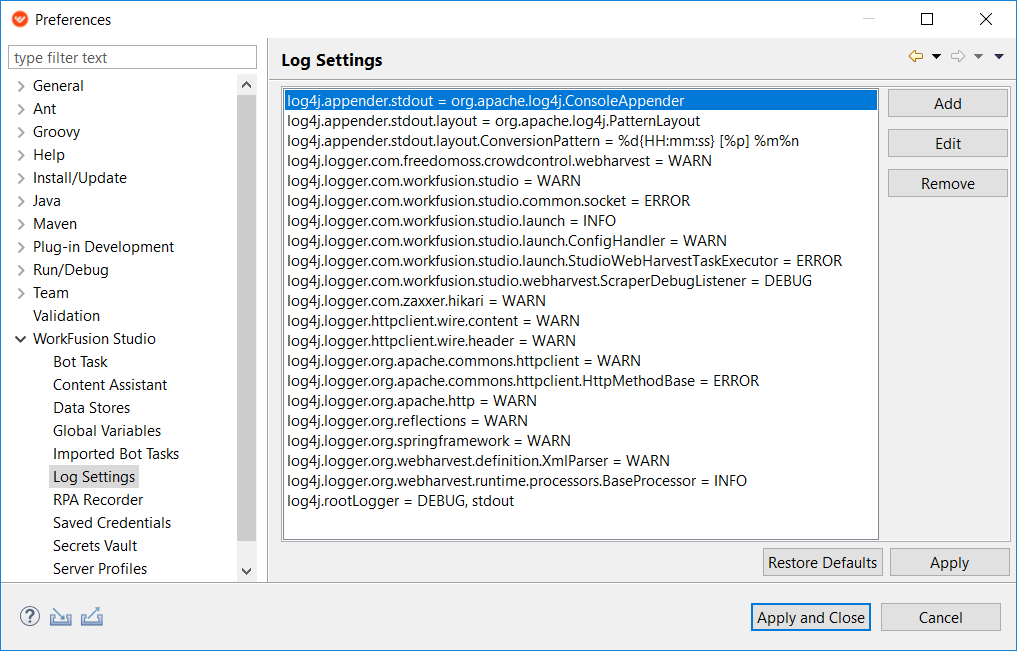Select the HttpMethodBase = ERROR entry
This screenshot has height=651, width=1017.
tap(580, 381)
